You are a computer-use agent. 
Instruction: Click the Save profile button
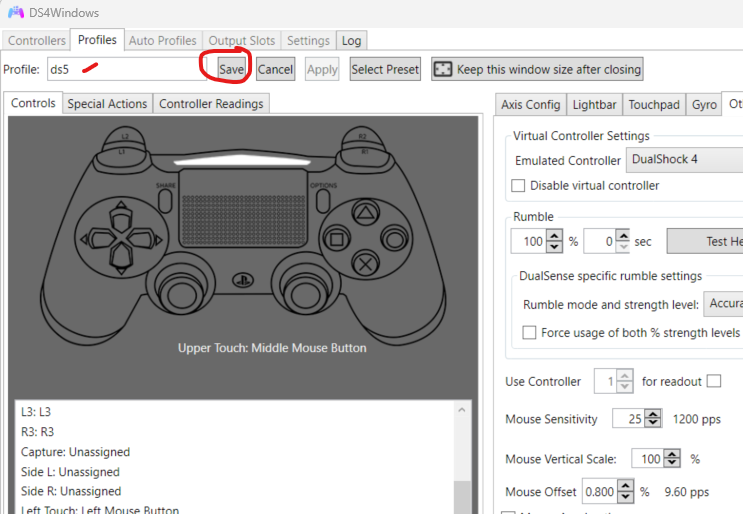click(x=232, y=69)
